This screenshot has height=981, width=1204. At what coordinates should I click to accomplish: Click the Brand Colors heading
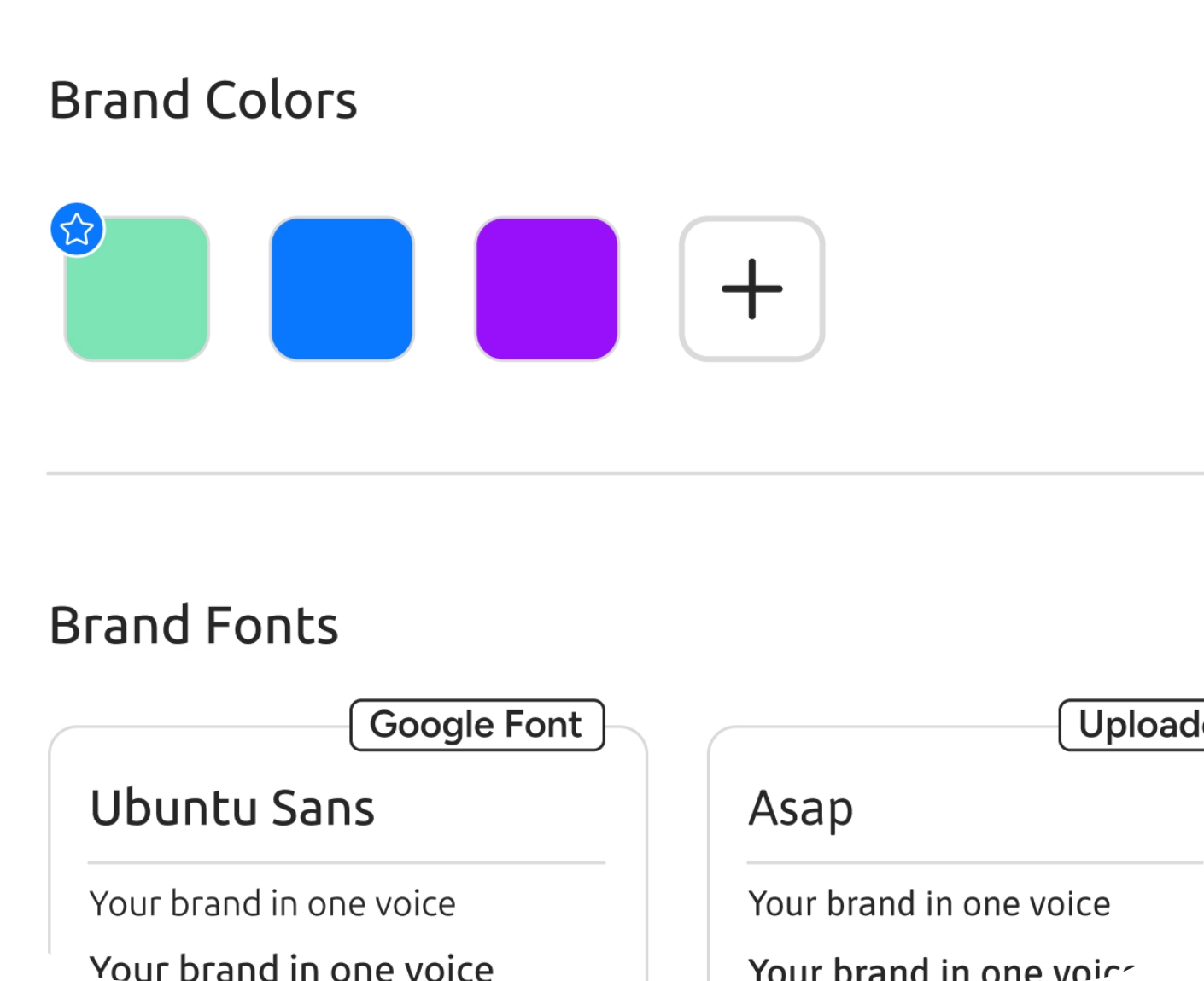coord(203,100)
